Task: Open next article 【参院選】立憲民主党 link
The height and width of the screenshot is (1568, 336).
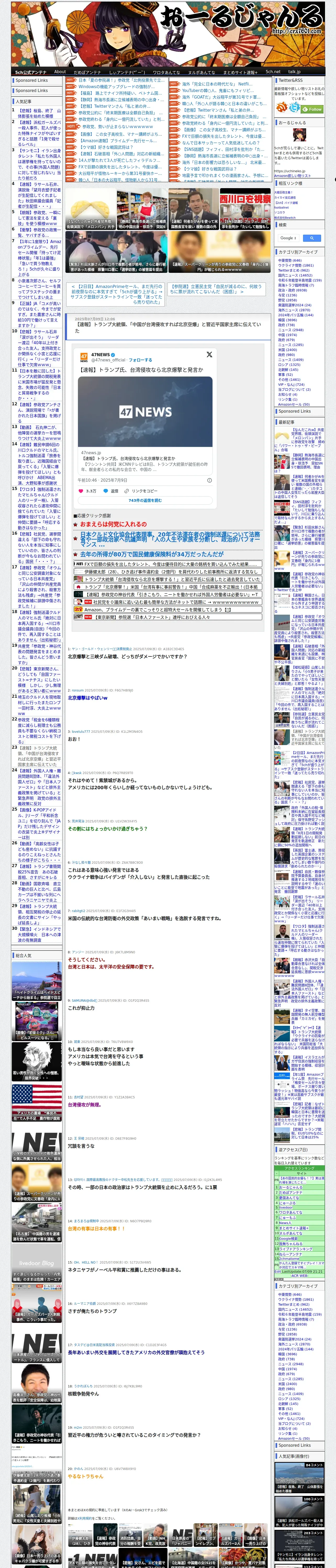Action: (x=216, y=289)
